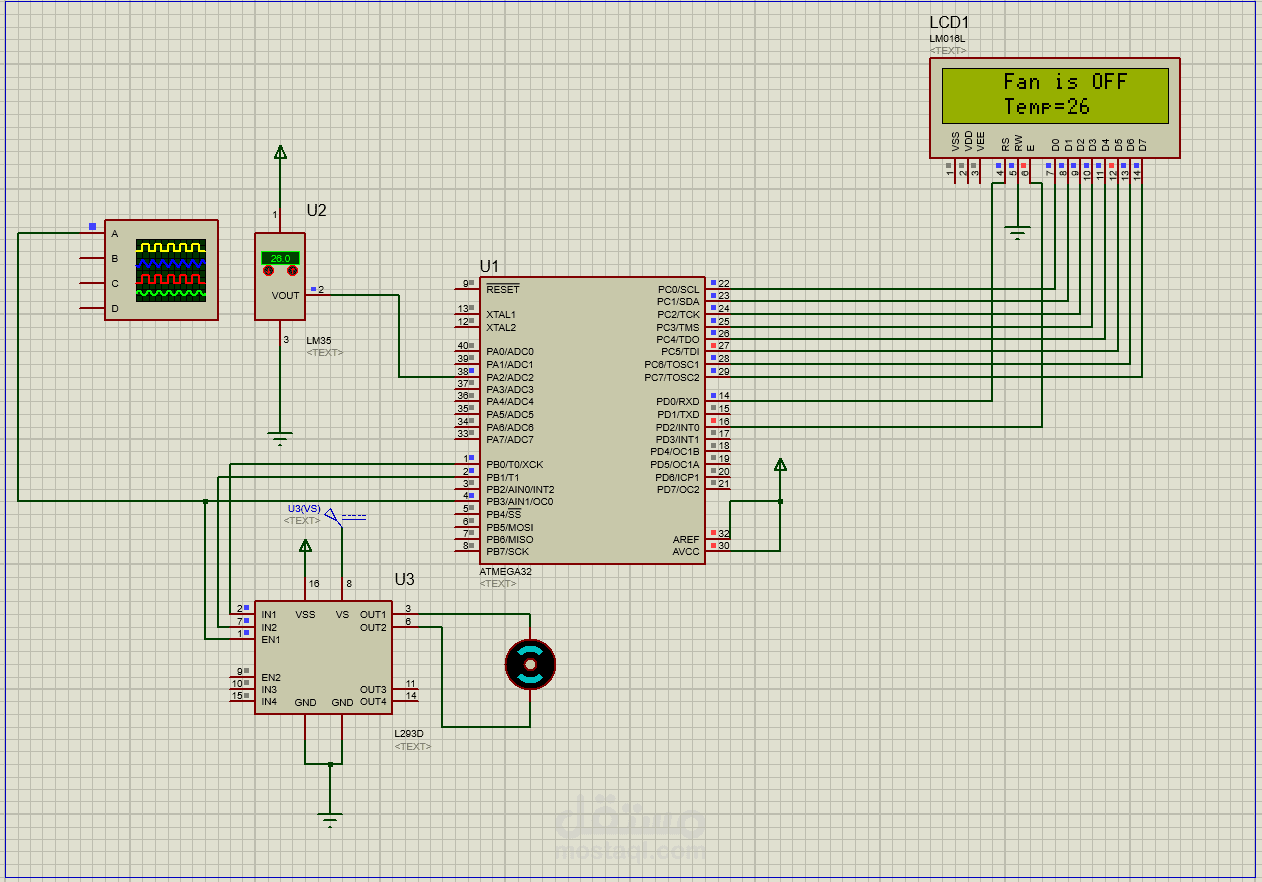Viewport: 1262px width, 882px height.
Task: Click the D7 pin label on the LCD
Action: pyautogui.click(x=1143, y=144)
